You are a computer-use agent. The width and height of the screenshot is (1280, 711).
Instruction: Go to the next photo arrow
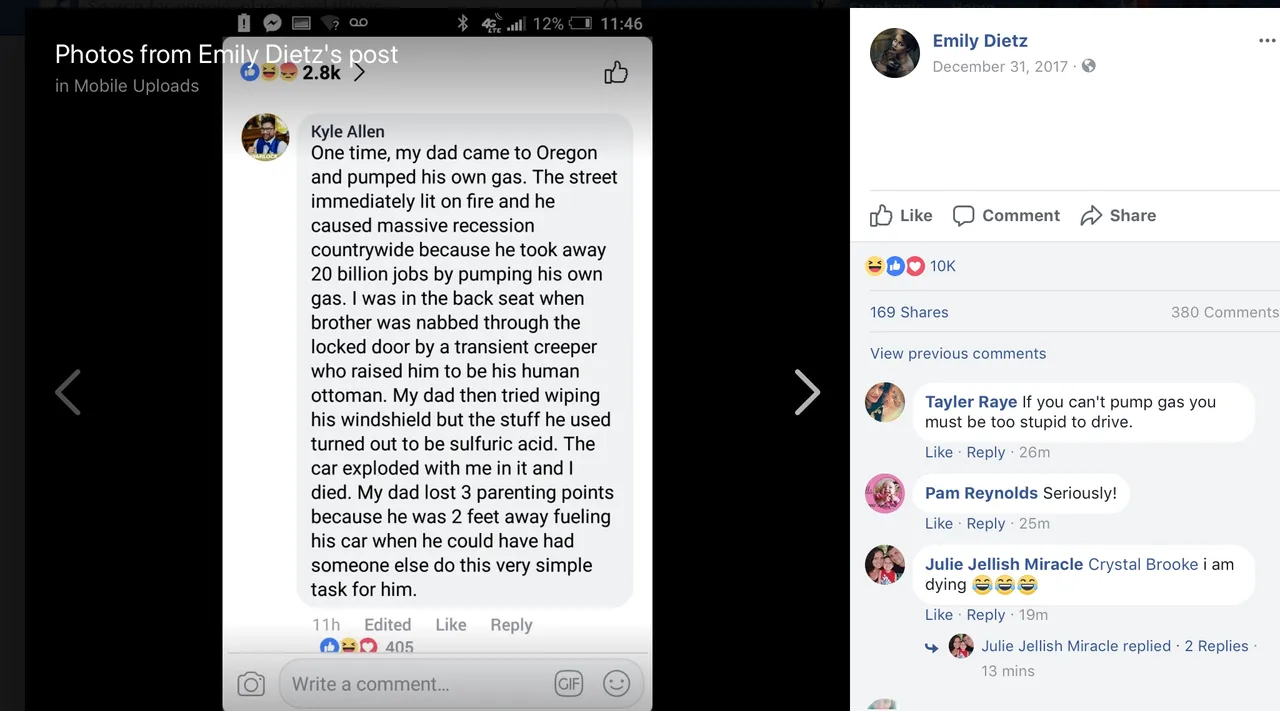click(x=807, y=392)
